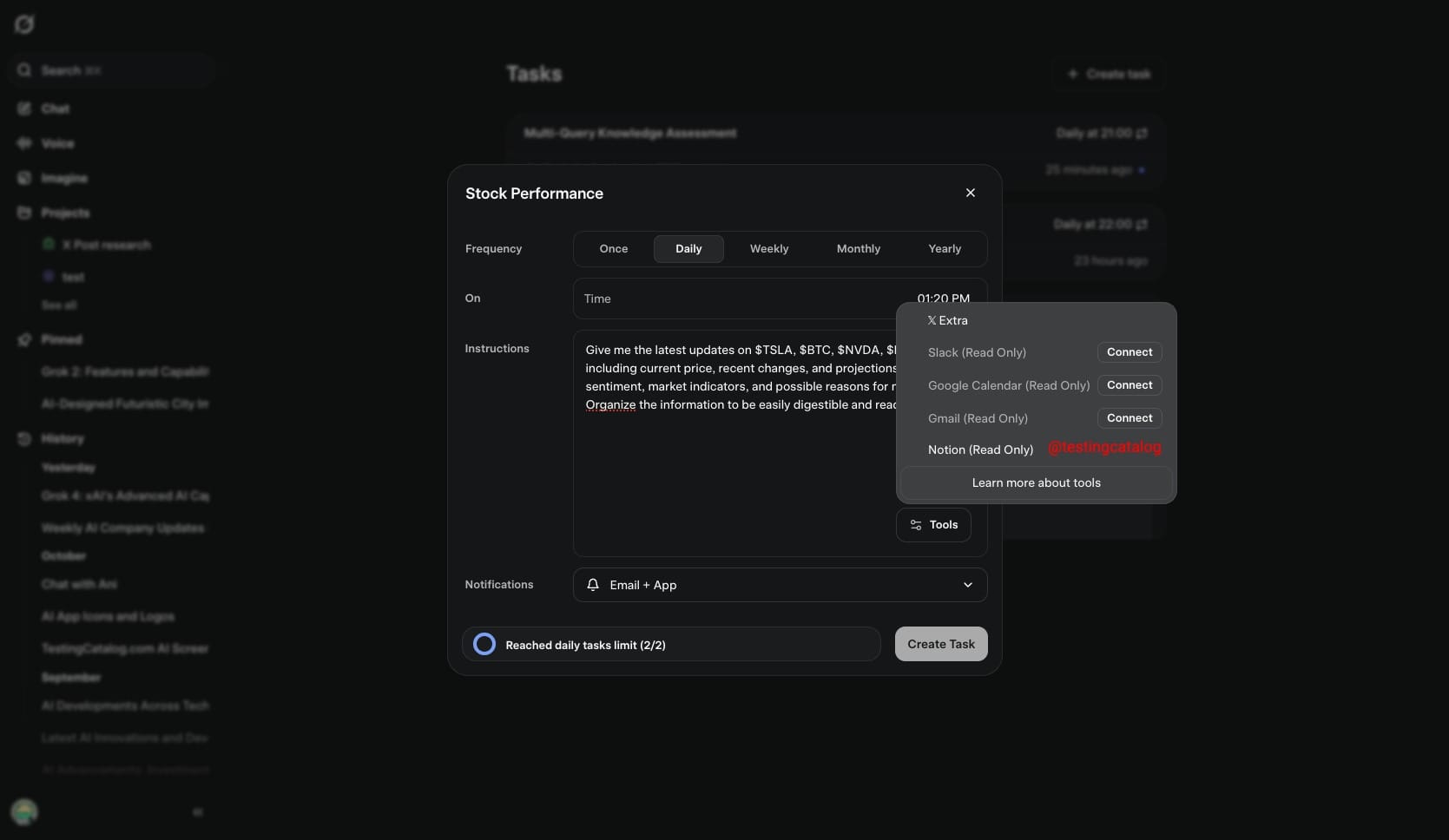The width and height of the screenshot is (1449, 840).
Task: Connect Gmail (Read Only)
Action: (x=1130, y=418)
